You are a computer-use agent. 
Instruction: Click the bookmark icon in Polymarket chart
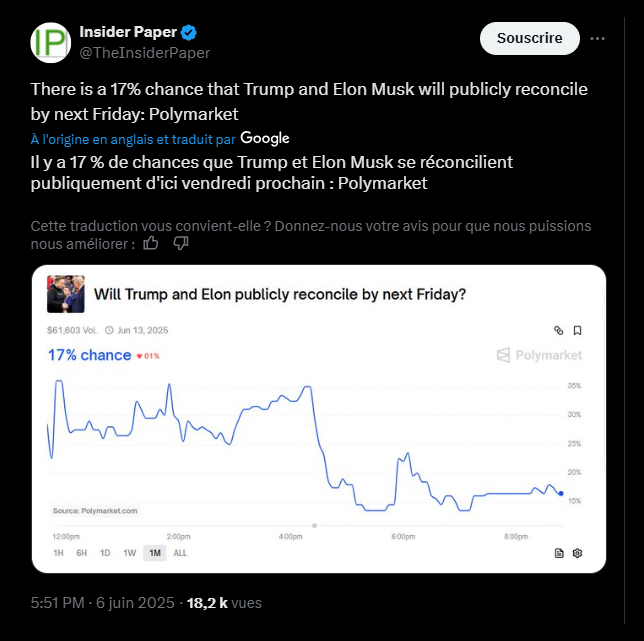pyautogui.click(x=577, y=330)
